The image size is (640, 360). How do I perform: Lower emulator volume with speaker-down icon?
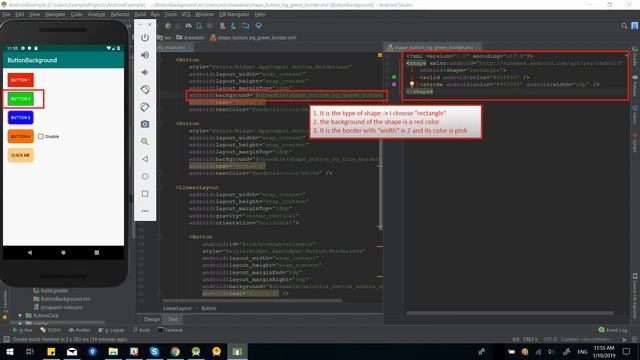(145, 72)
